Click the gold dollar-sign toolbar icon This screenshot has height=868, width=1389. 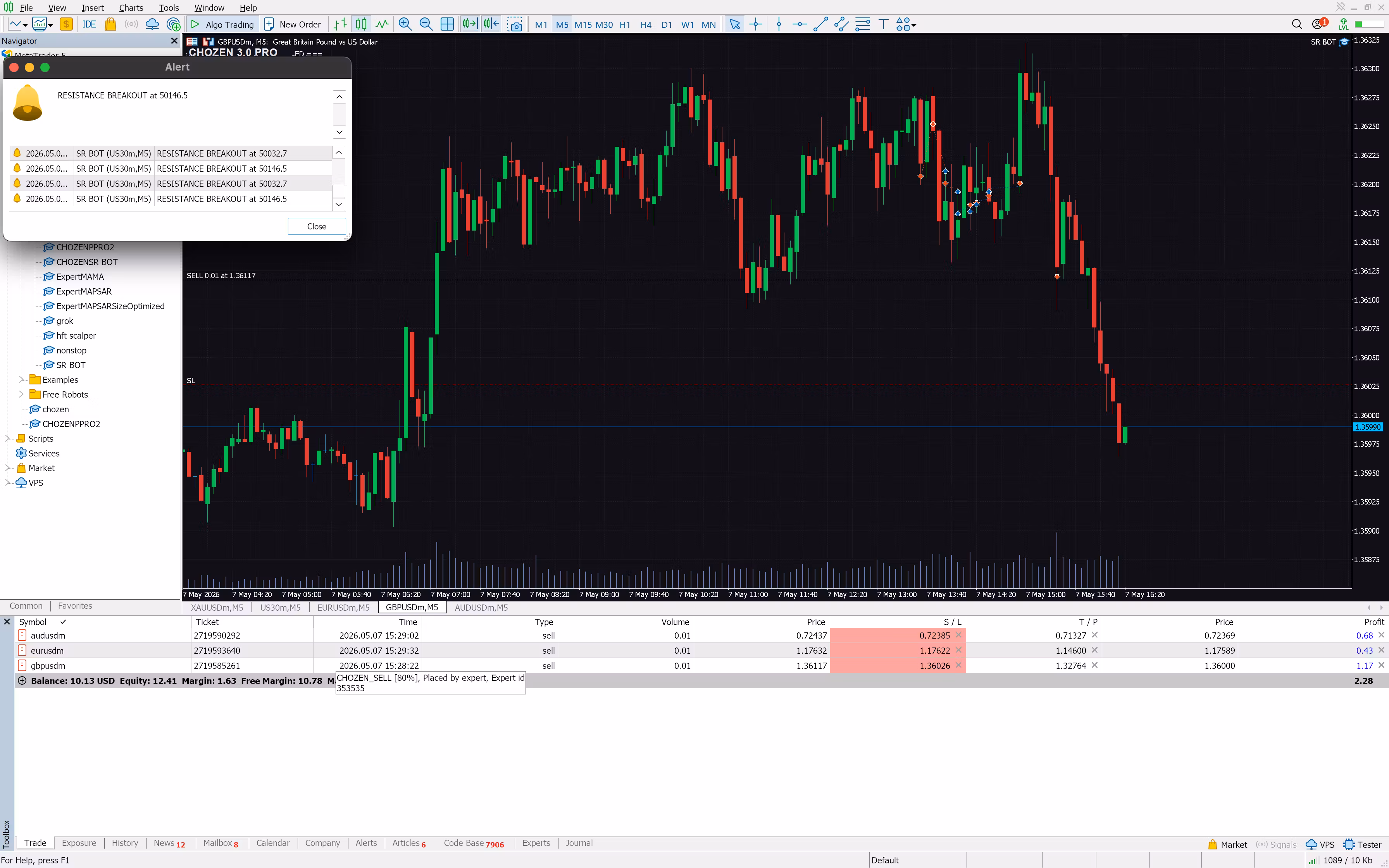click(67, 24)
